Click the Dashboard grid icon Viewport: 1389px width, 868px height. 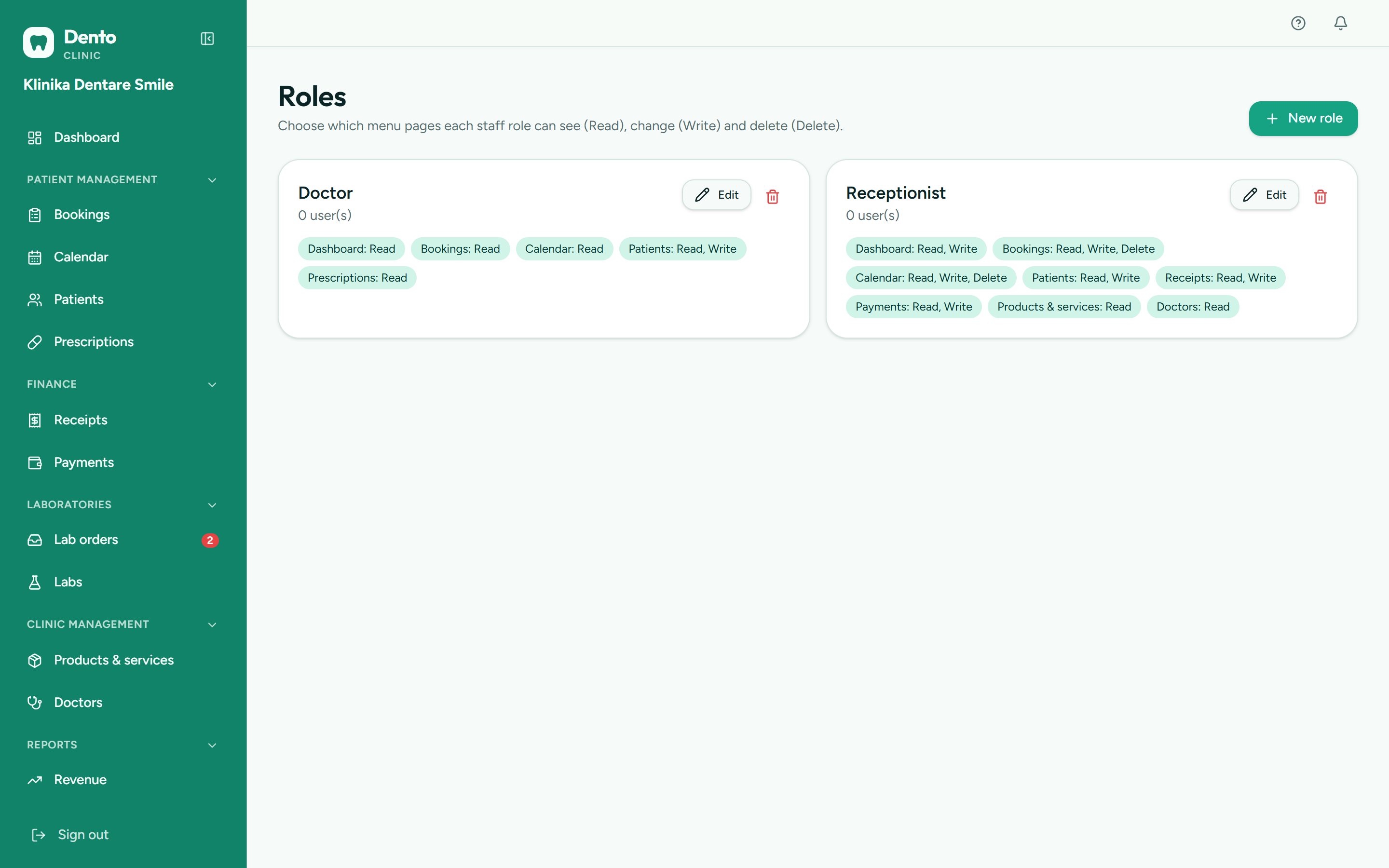pos(34,138)
